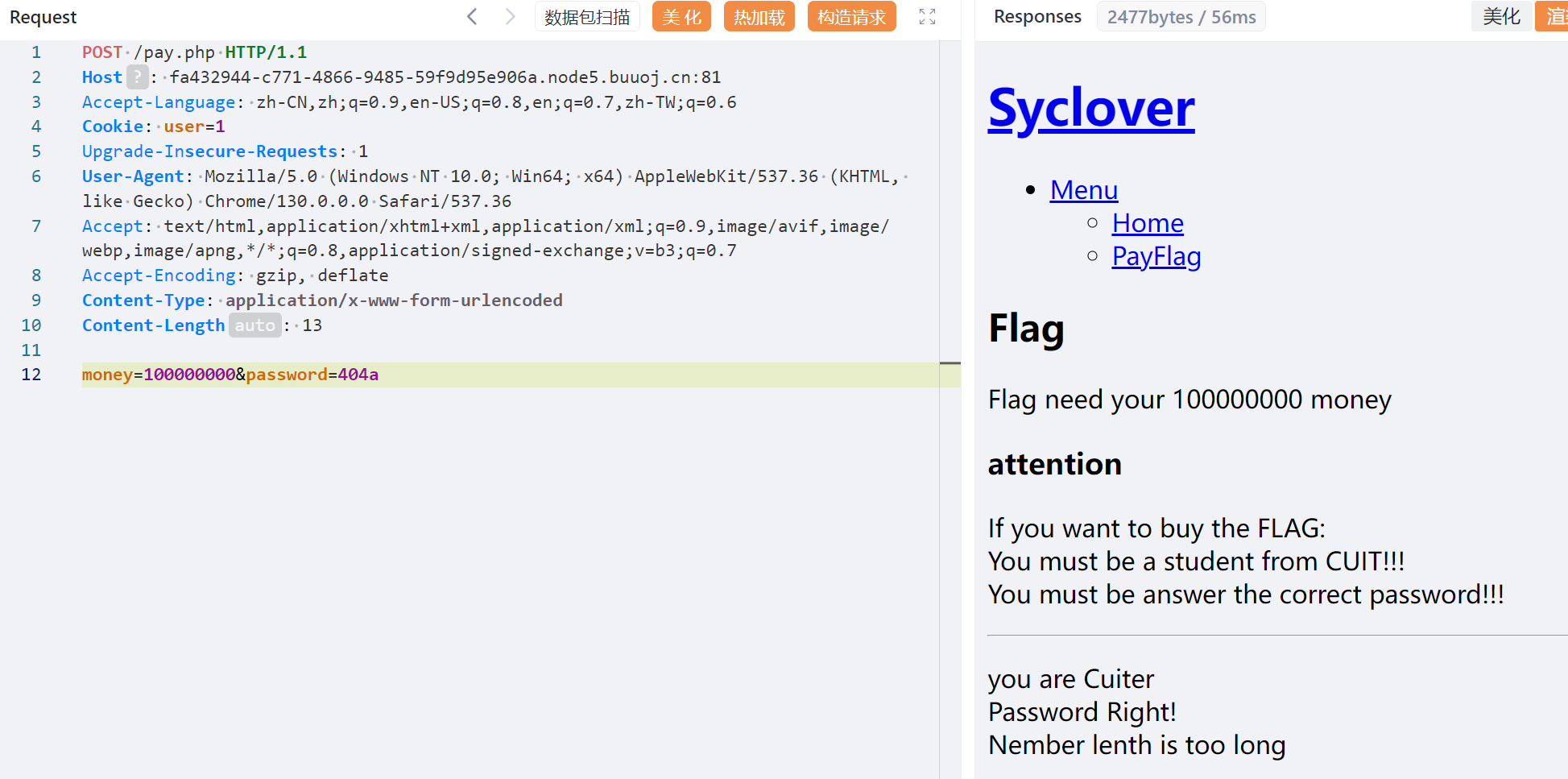Click the previous request arrow
This screenshot has height=779, width=1568.
(x=473, y=17)
